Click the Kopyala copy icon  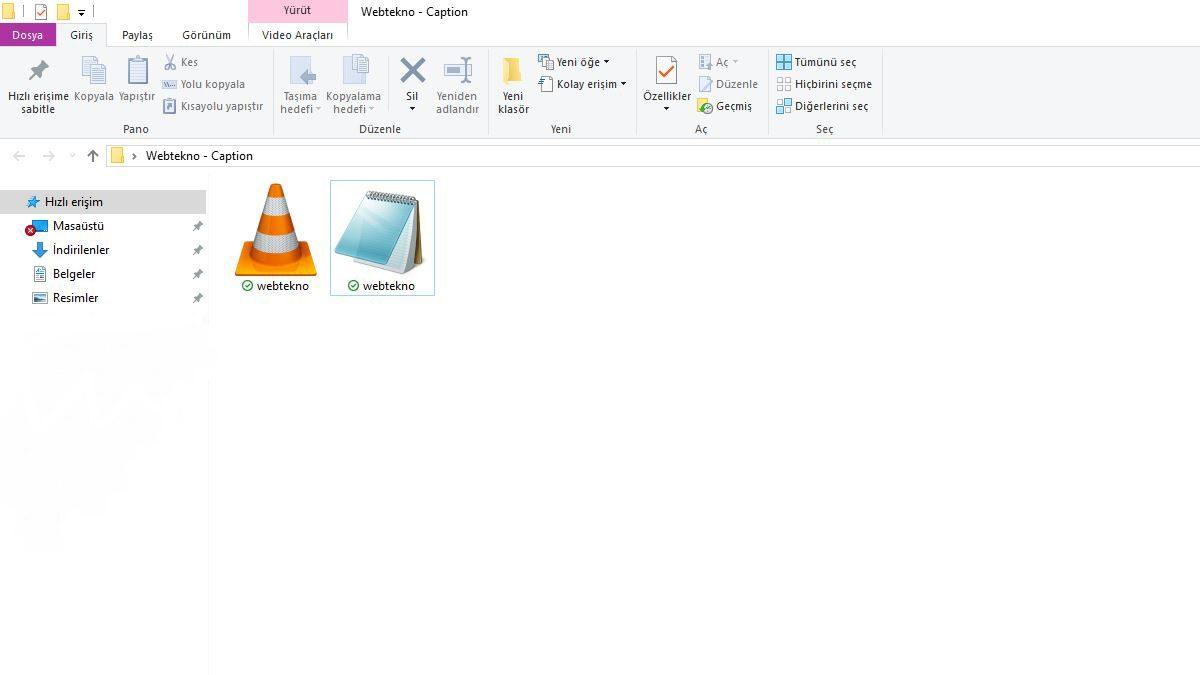click(x=94, y=71)
